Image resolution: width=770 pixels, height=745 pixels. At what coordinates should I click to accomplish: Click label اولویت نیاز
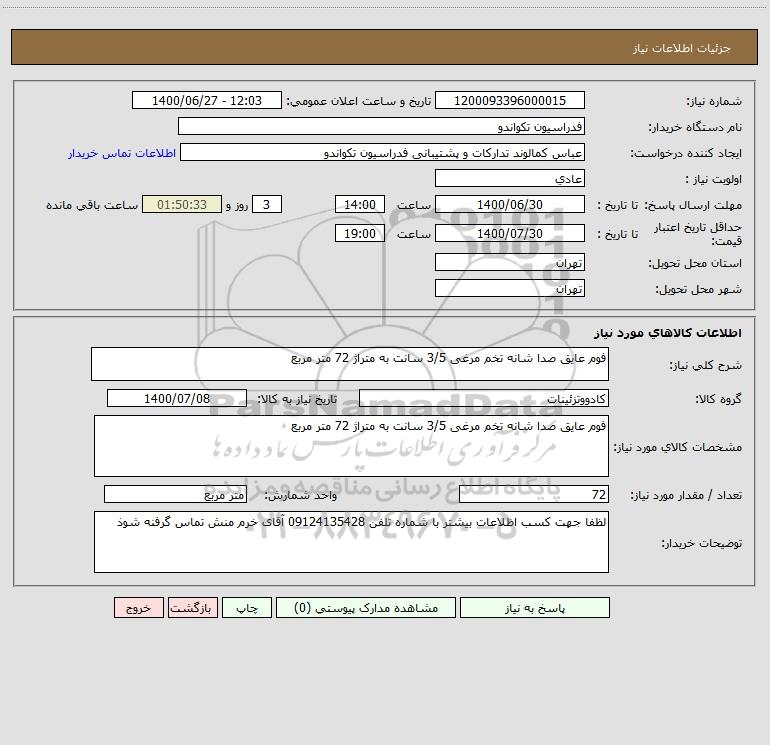(714, 179)
